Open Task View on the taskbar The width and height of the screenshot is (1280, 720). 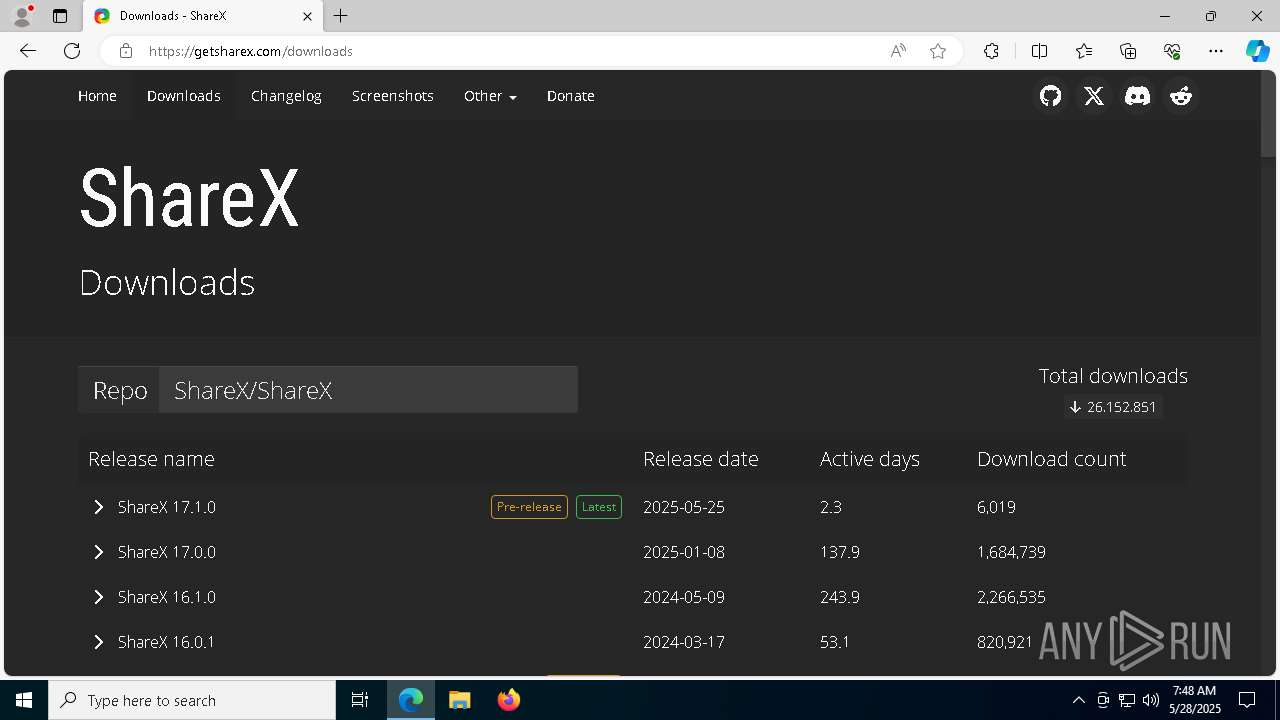[360, 700]
